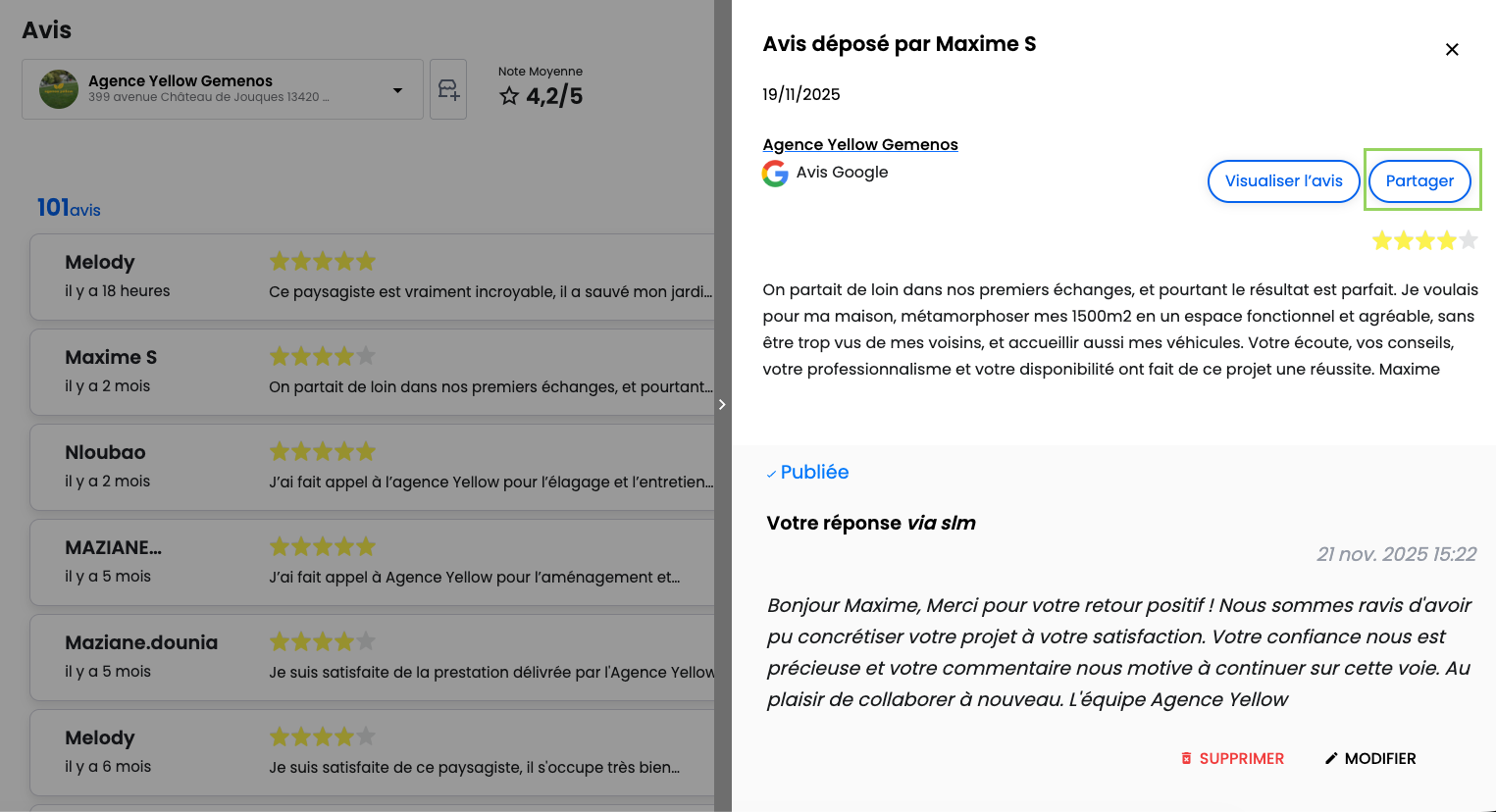Click the average rating star icon
1496x812 pixels.
[509, 96]
